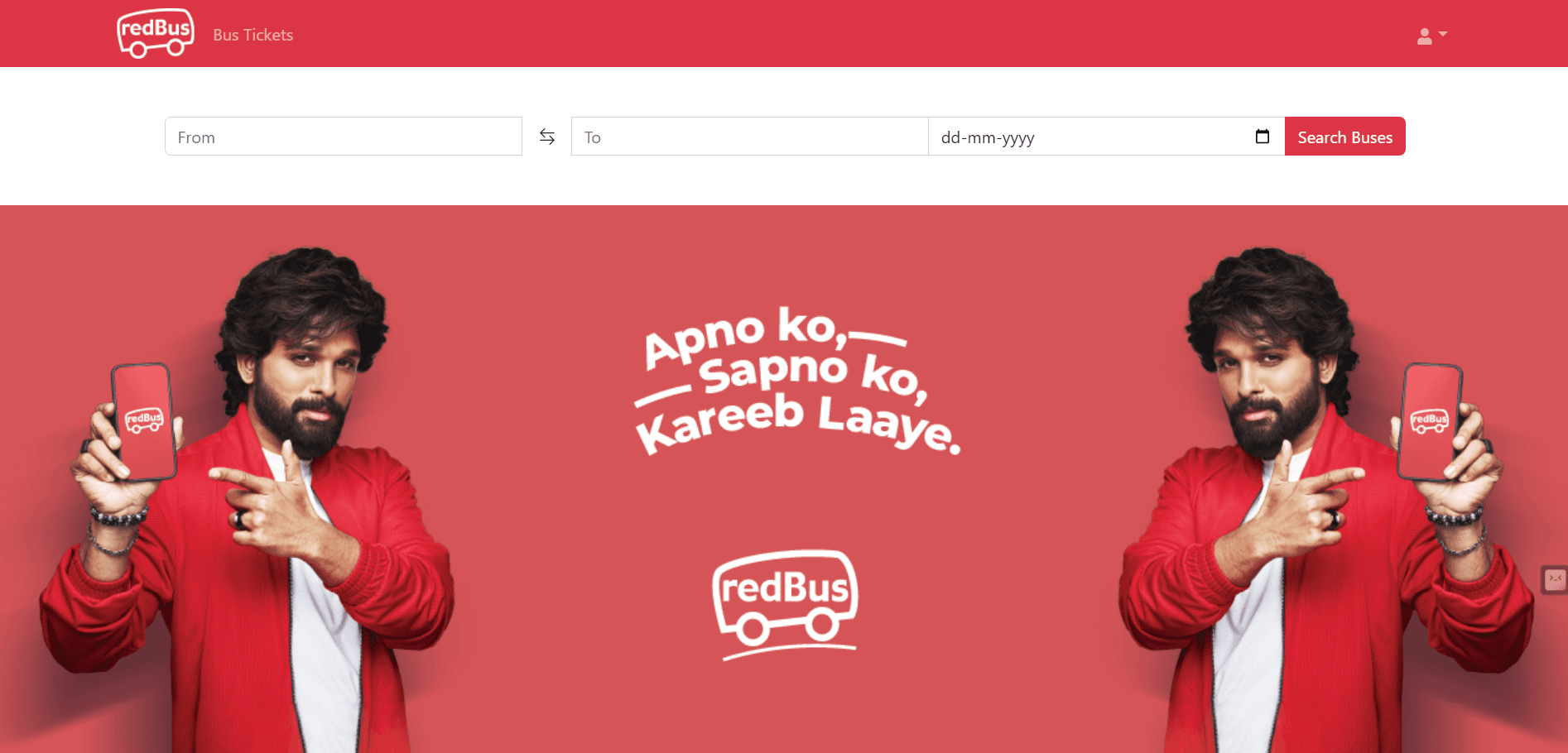Click the redBus phone held on the right
1568x753 pixels.
1430,422
